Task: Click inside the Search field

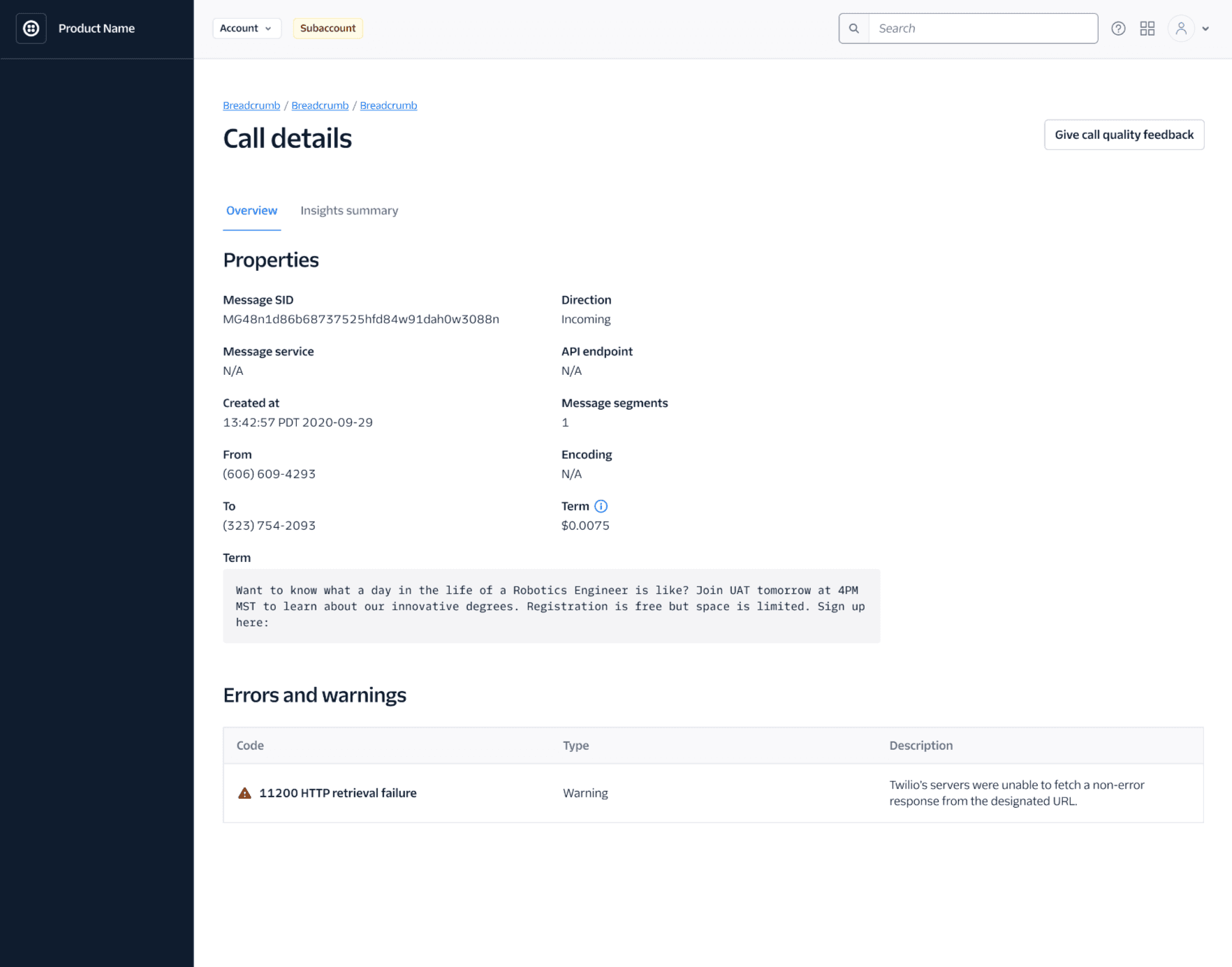Action: pos(978,28)
